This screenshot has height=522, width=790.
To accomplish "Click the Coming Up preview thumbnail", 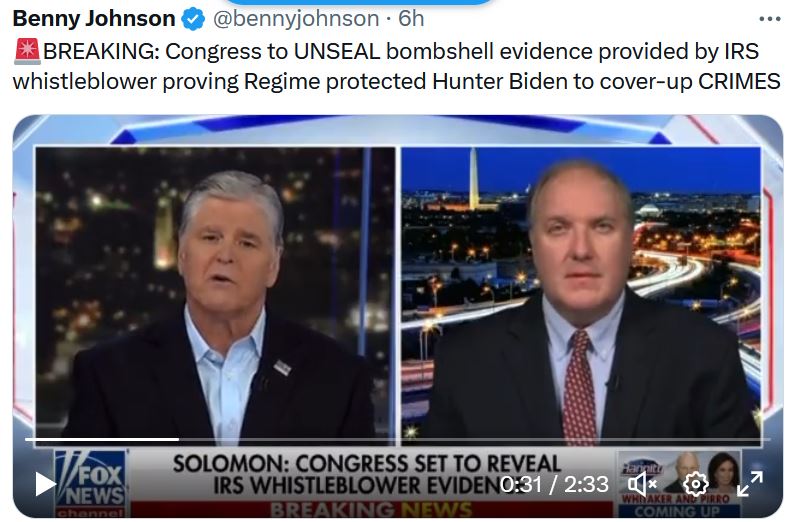I will coord(680,484).
